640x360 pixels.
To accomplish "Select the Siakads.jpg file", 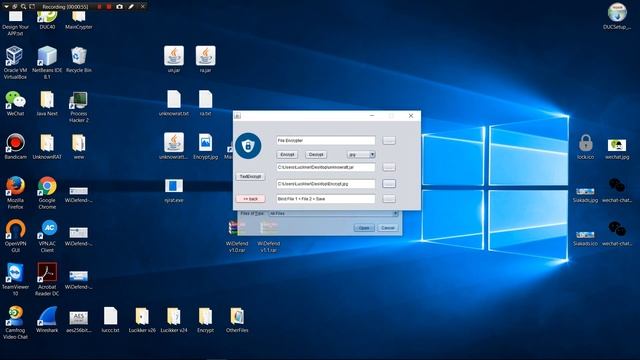I will [586, 193].
